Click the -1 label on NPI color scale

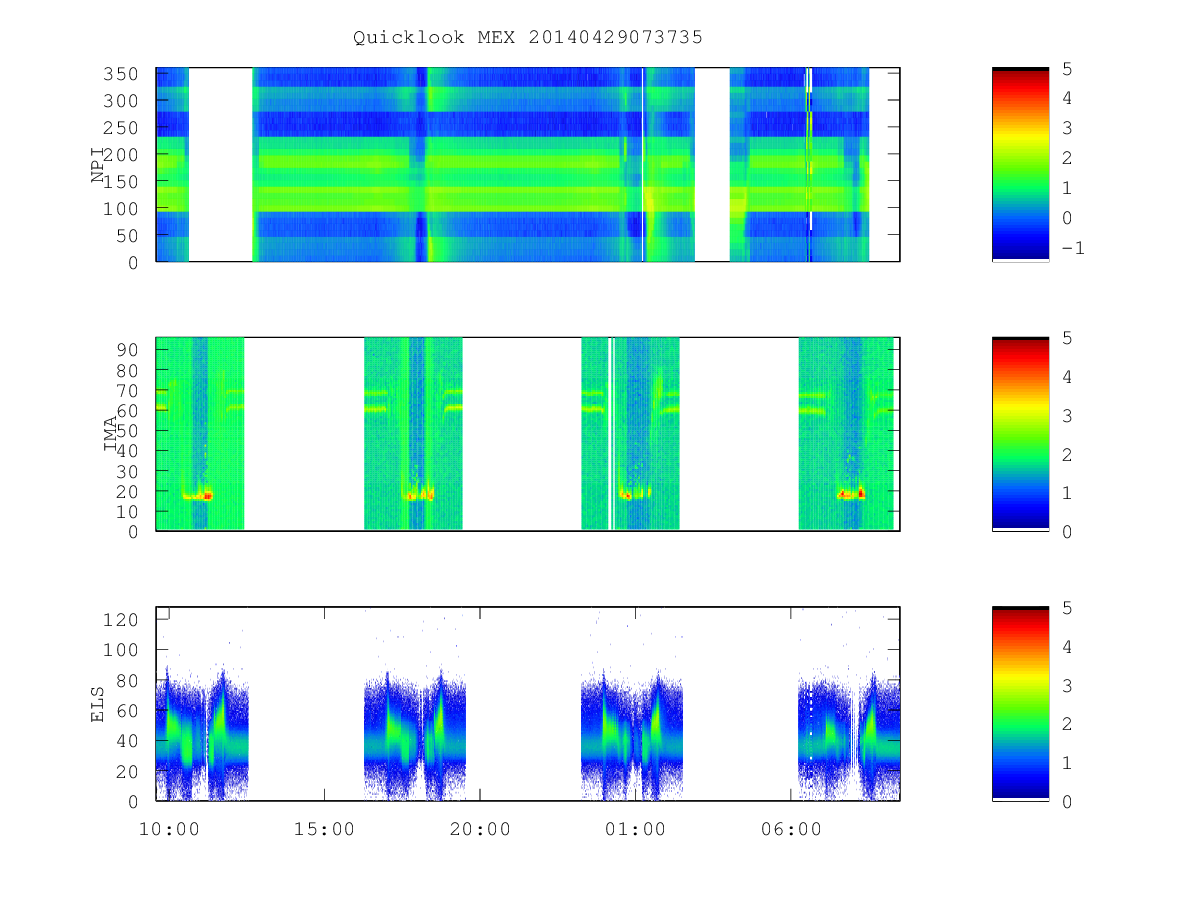coord(1072,248)
